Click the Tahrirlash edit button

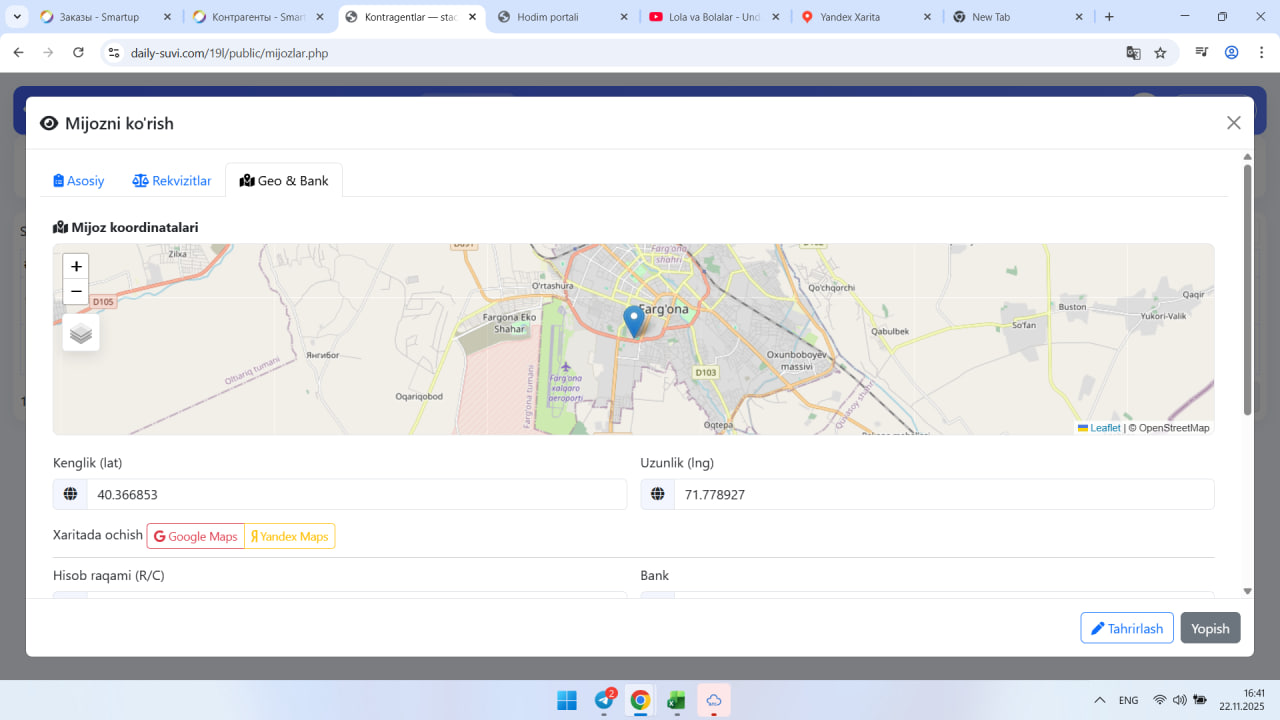pyautogui.click(x=1126, y=628)
